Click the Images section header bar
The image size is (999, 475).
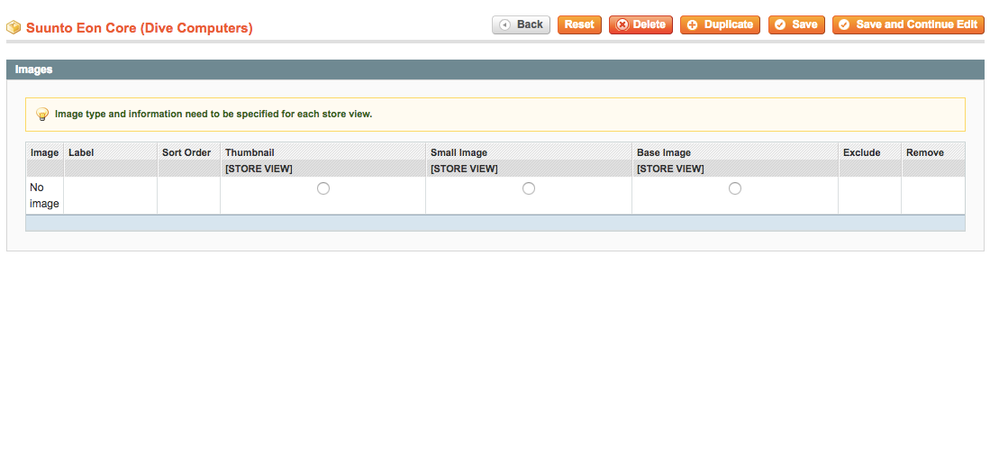point(495,70)
